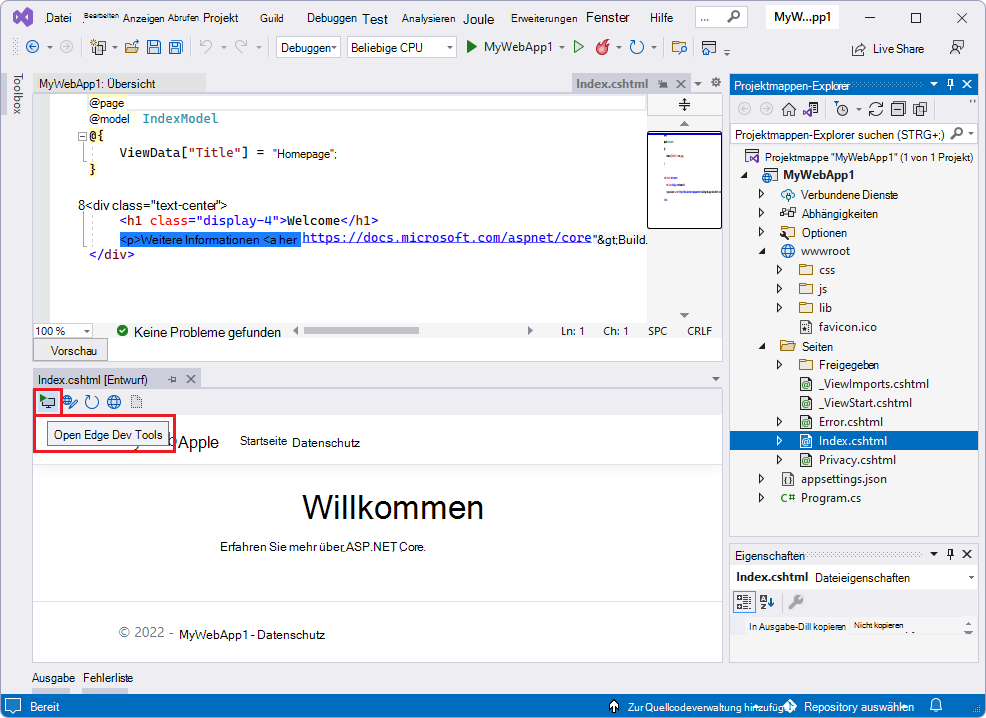The image size is (986, 718).
Task: Open the 100% zoom level selector
Action: tap(60, 330)
